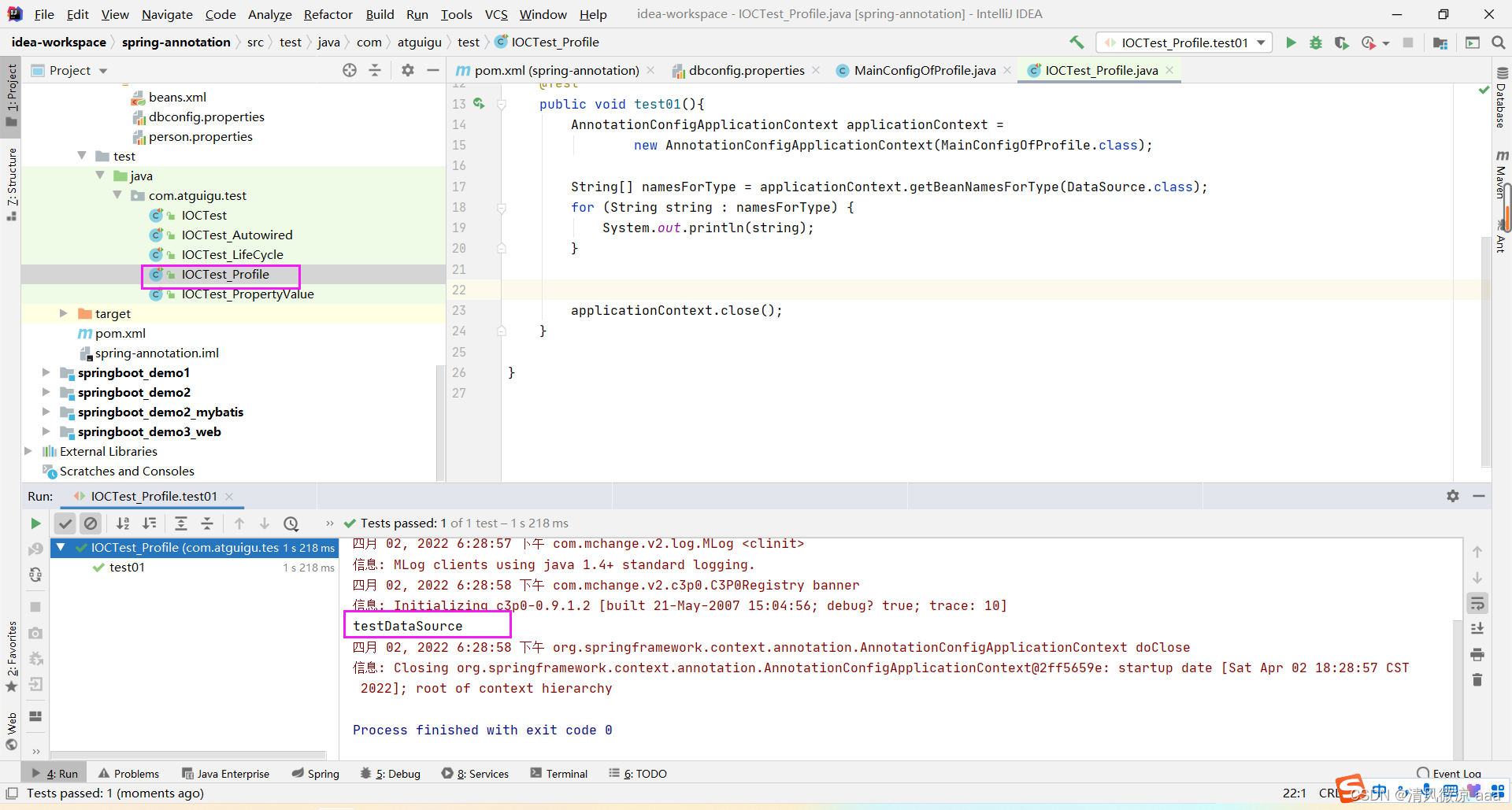Open Project Structure icon in toolbar
The height and width of the screenshot is (810, 1512).
(x=1440, y=43)
